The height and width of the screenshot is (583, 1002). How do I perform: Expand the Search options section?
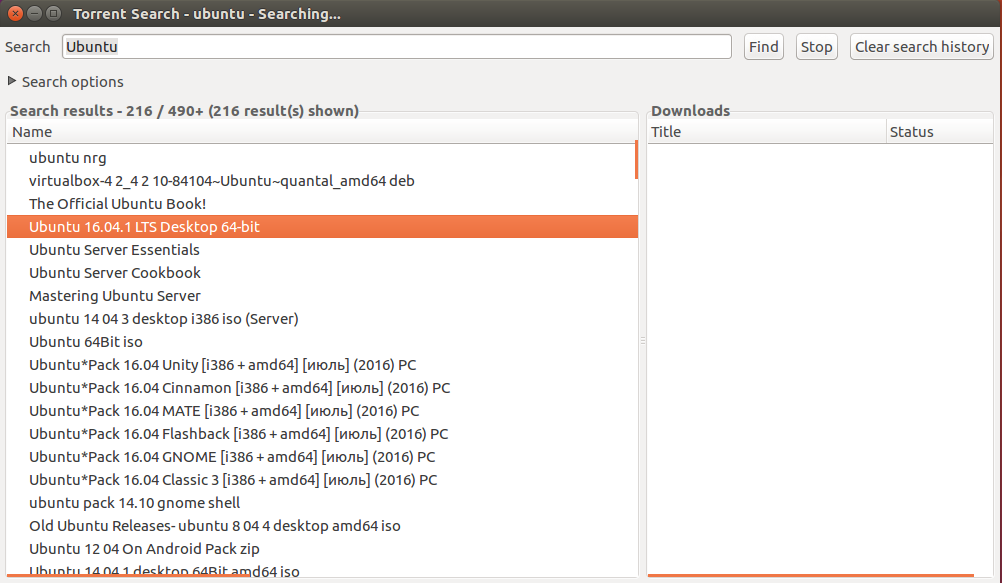65,82
